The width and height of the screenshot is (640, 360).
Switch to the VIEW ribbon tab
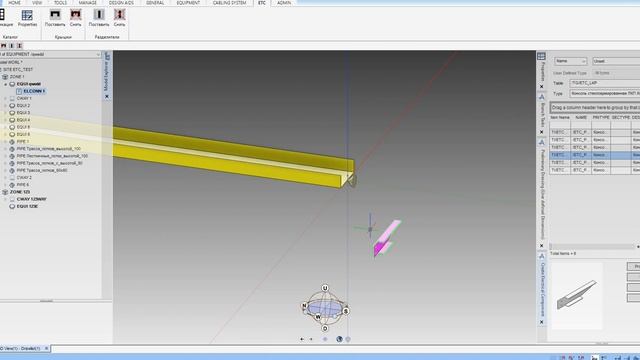(x=37, y=3)
